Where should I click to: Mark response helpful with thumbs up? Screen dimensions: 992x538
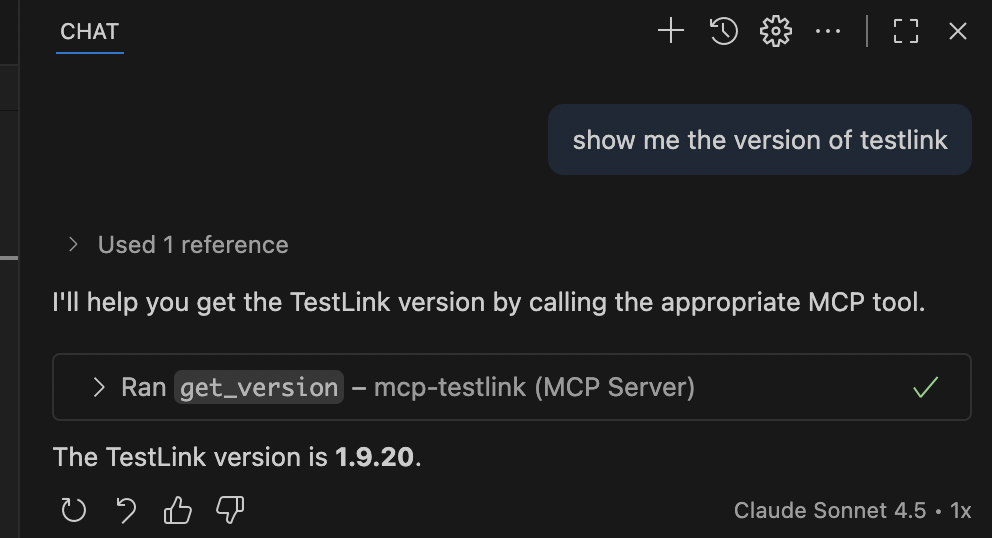[x=178, y=511]
